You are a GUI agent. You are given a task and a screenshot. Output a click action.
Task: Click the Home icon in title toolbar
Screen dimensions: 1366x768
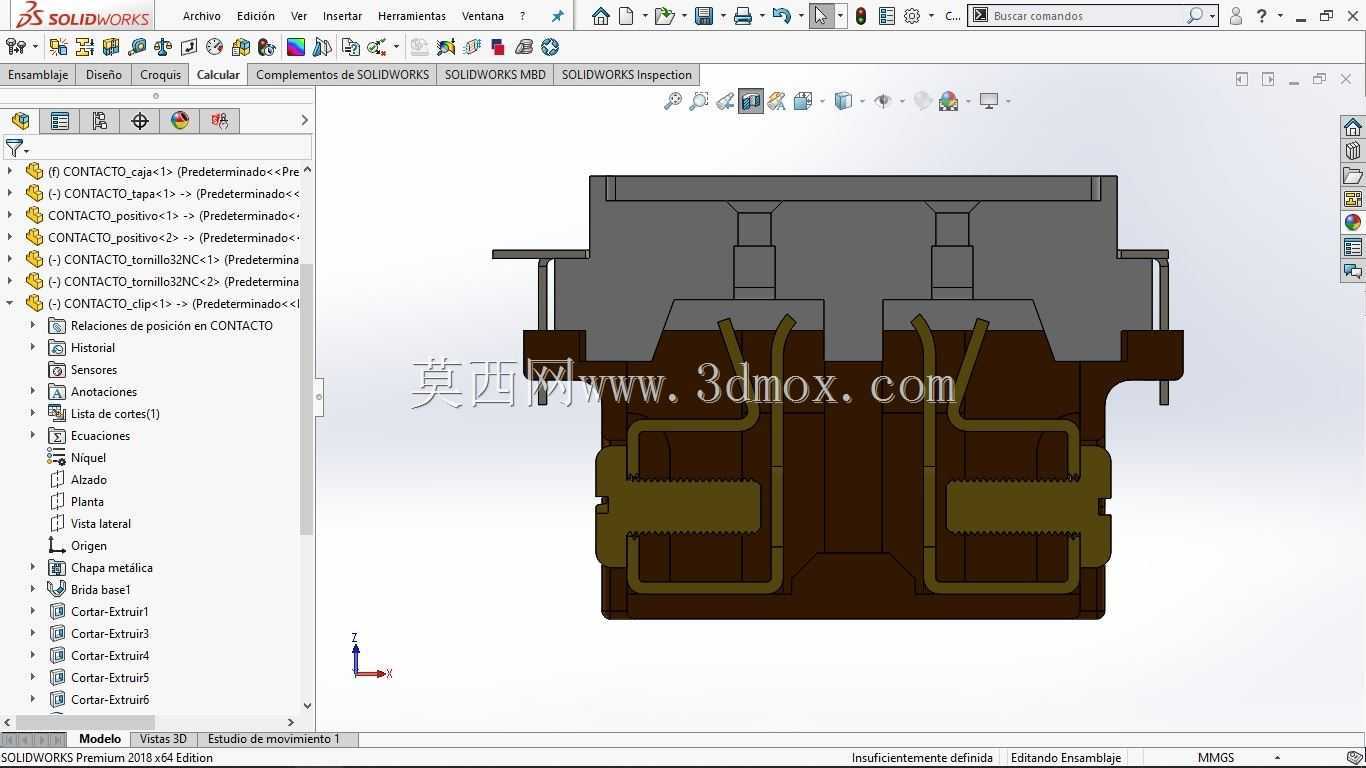(600, 16)
